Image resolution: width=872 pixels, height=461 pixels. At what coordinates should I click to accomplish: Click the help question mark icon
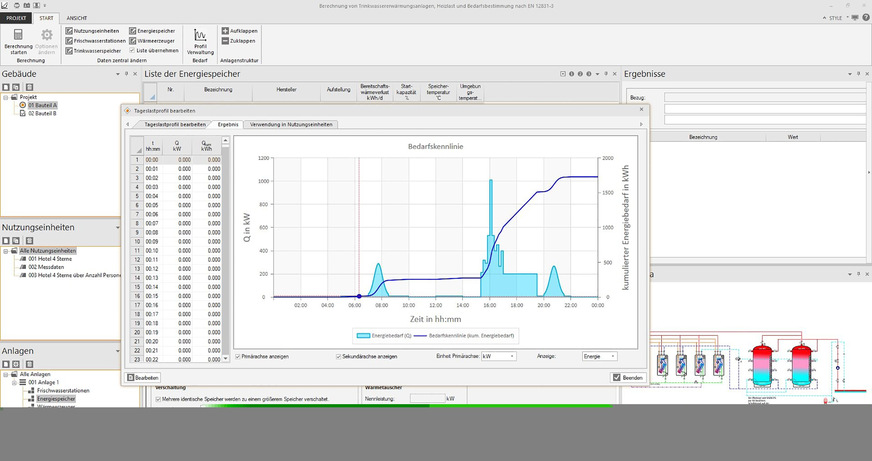click(866, 18)
